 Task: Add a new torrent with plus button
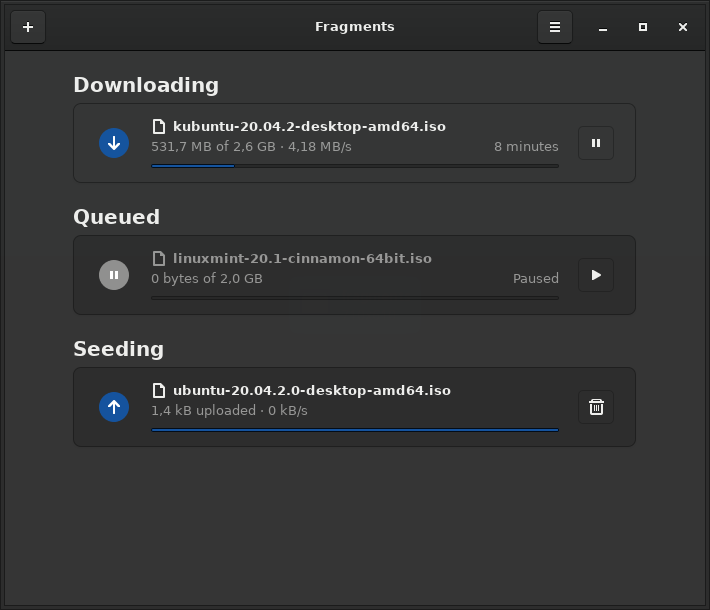coord(28,27)
